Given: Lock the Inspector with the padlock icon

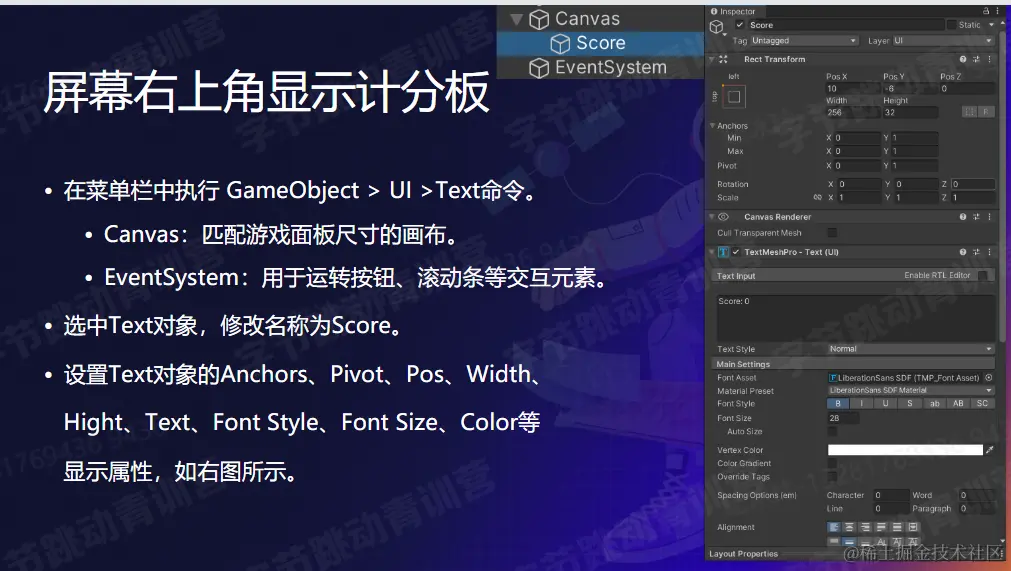Looking at the screenshot, I should [x=985, y=11].
